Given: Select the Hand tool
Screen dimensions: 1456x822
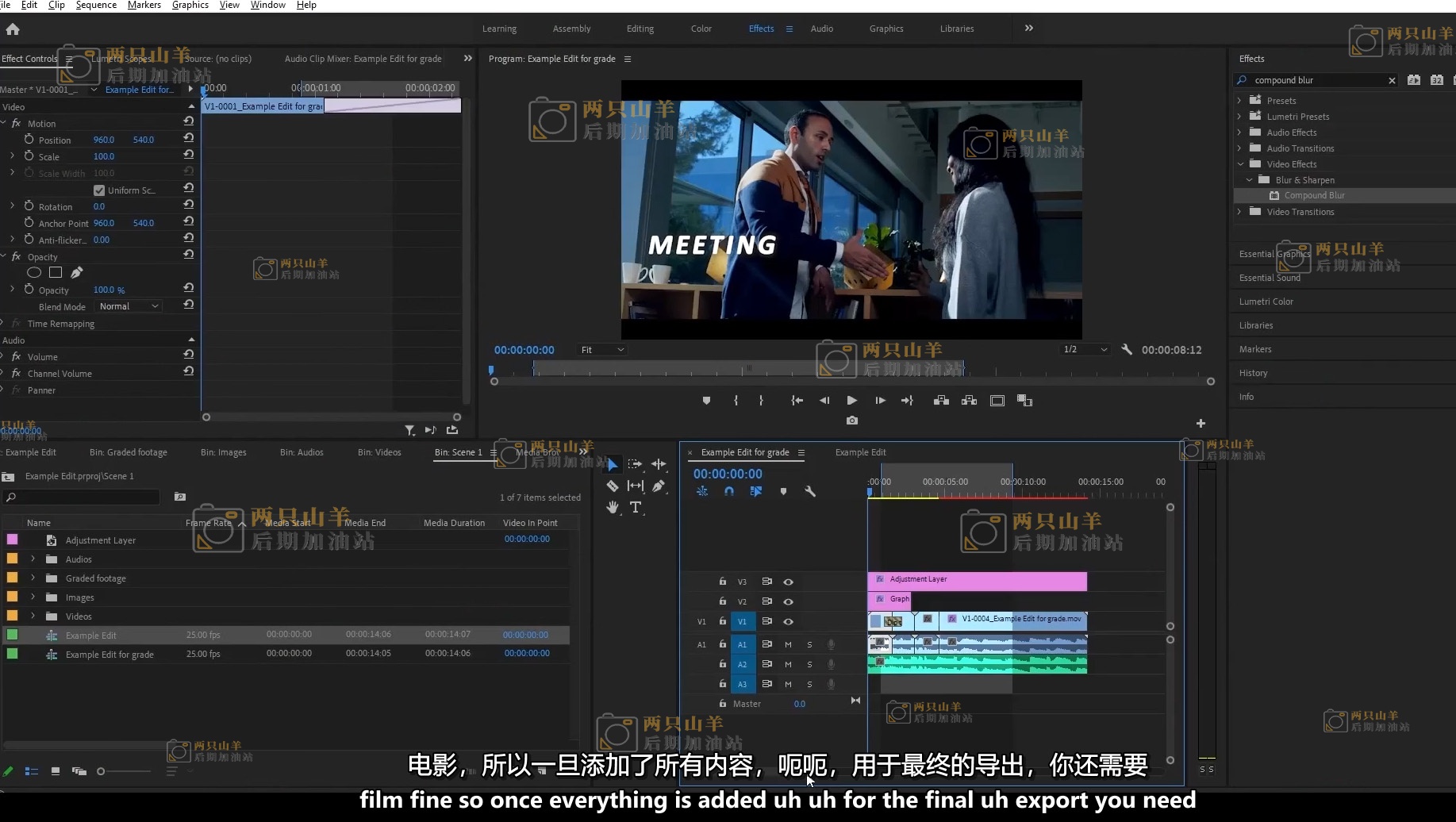Looking at the screenshot, I should 612,508.
